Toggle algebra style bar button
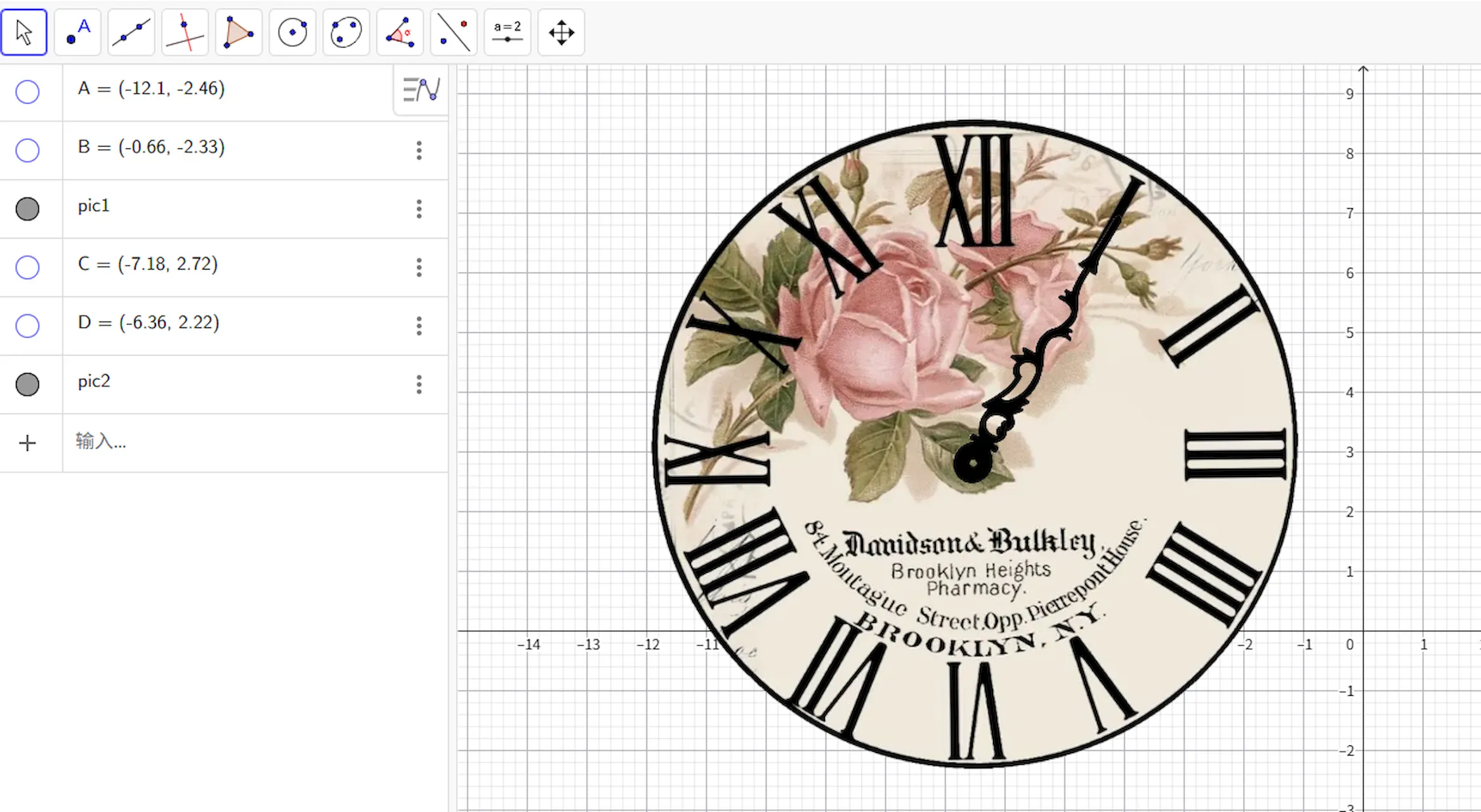Viewport: 1481px width, 812px height. [421, 89]
